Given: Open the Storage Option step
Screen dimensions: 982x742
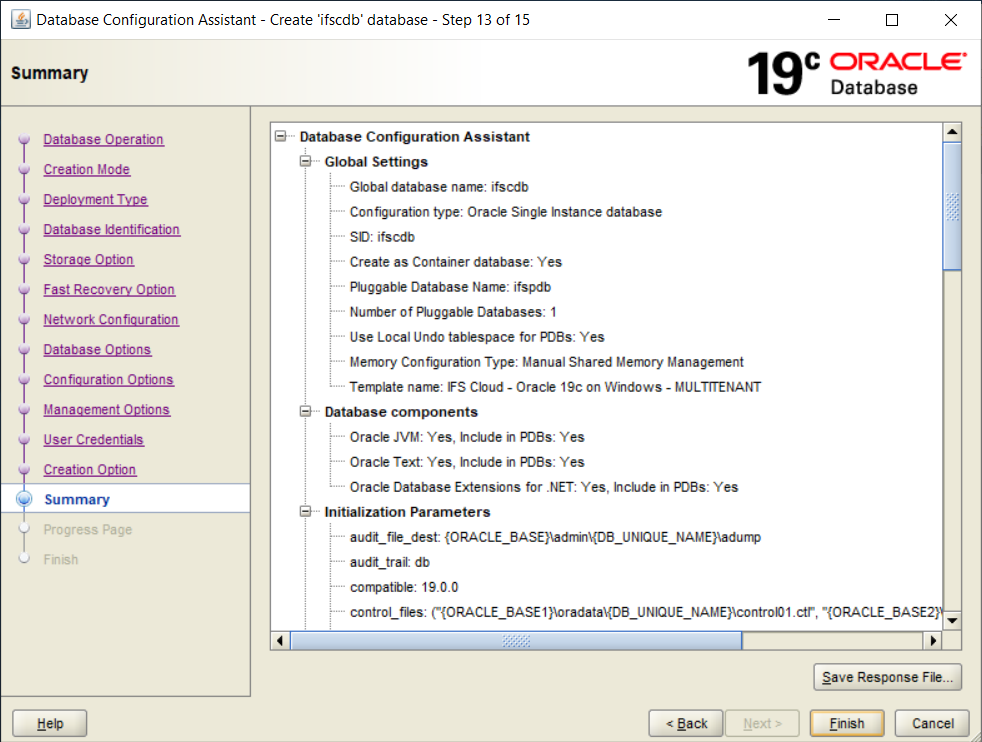Looking at the screenshot, I should (x=88, y=260).
